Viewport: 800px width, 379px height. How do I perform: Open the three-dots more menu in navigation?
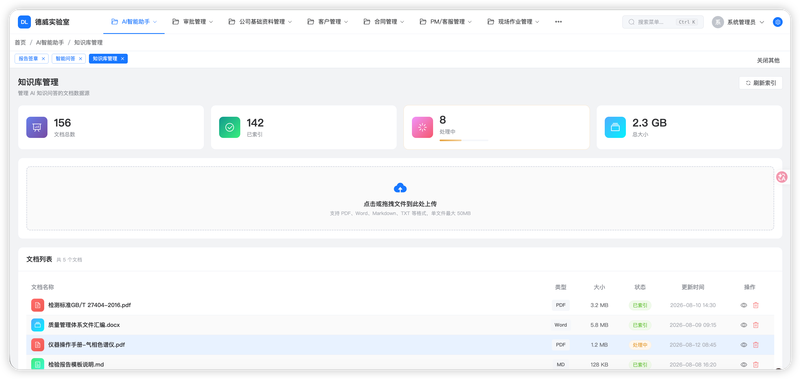[558, 22]
